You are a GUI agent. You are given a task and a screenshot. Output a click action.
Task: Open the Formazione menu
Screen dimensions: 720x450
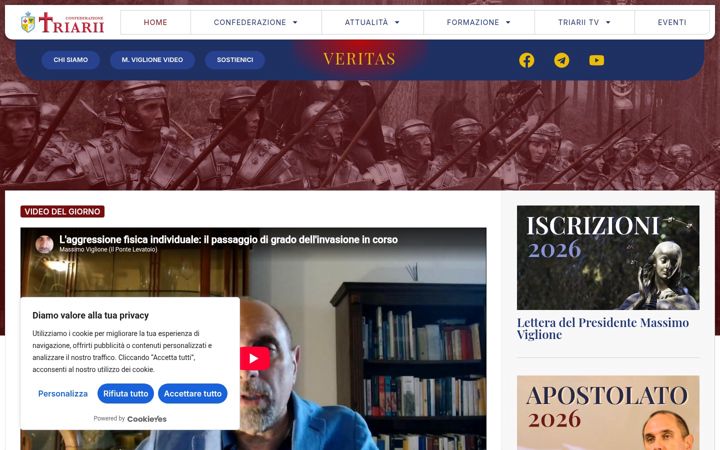pyautogui.click(x=478, y=22)
